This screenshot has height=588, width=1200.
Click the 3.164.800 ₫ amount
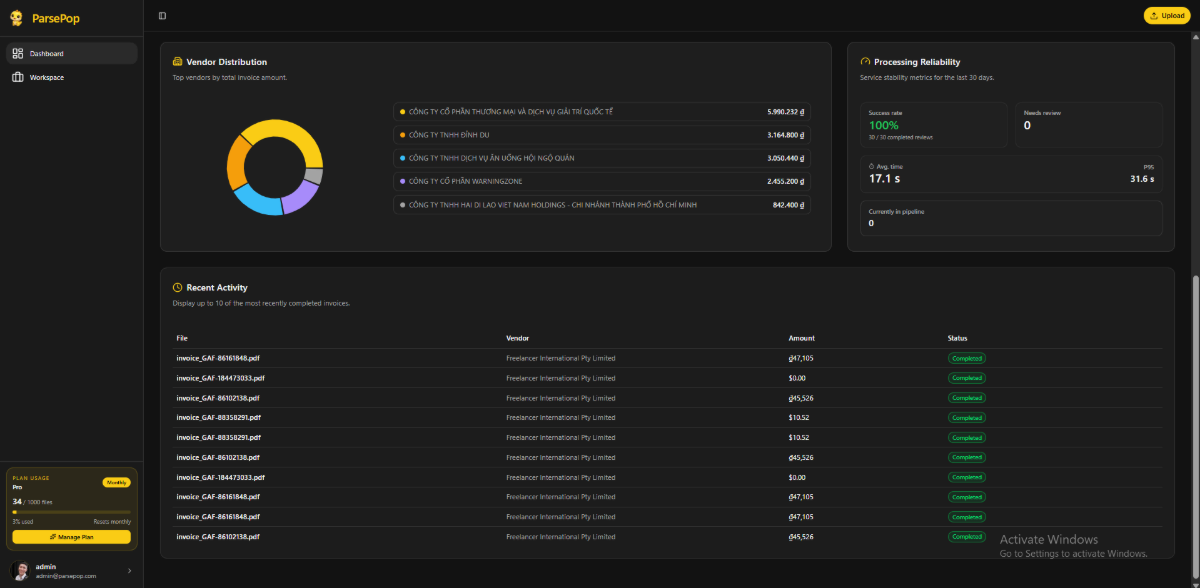pos(786,135)
